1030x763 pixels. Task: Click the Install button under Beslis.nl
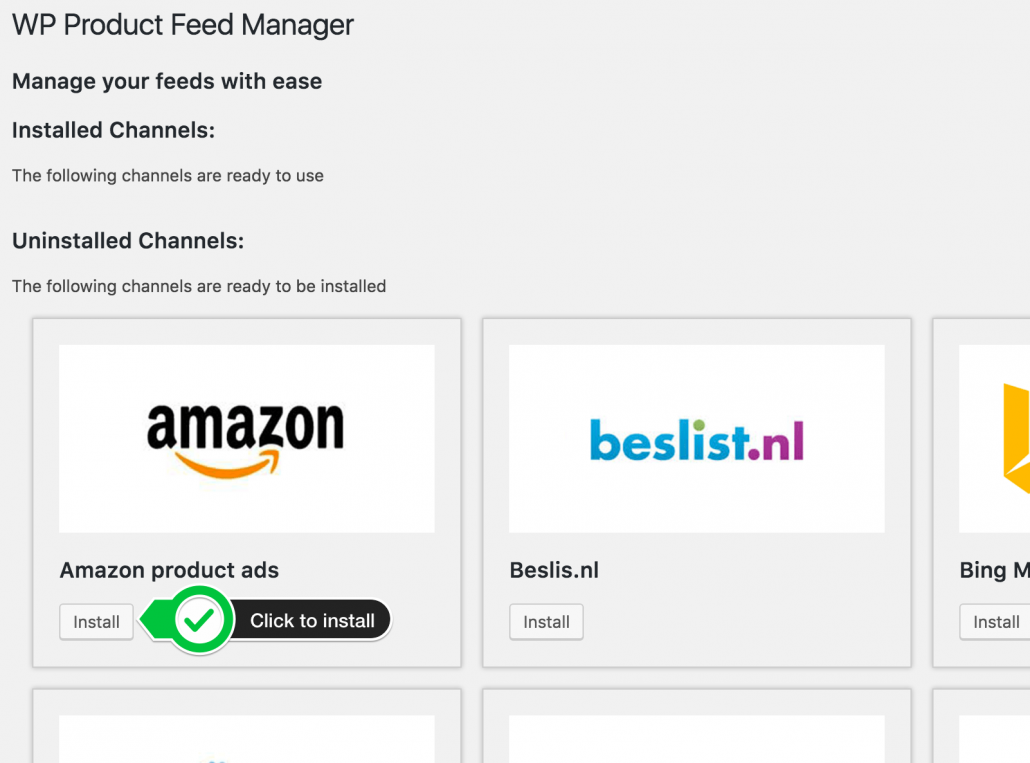pos(546,622)
